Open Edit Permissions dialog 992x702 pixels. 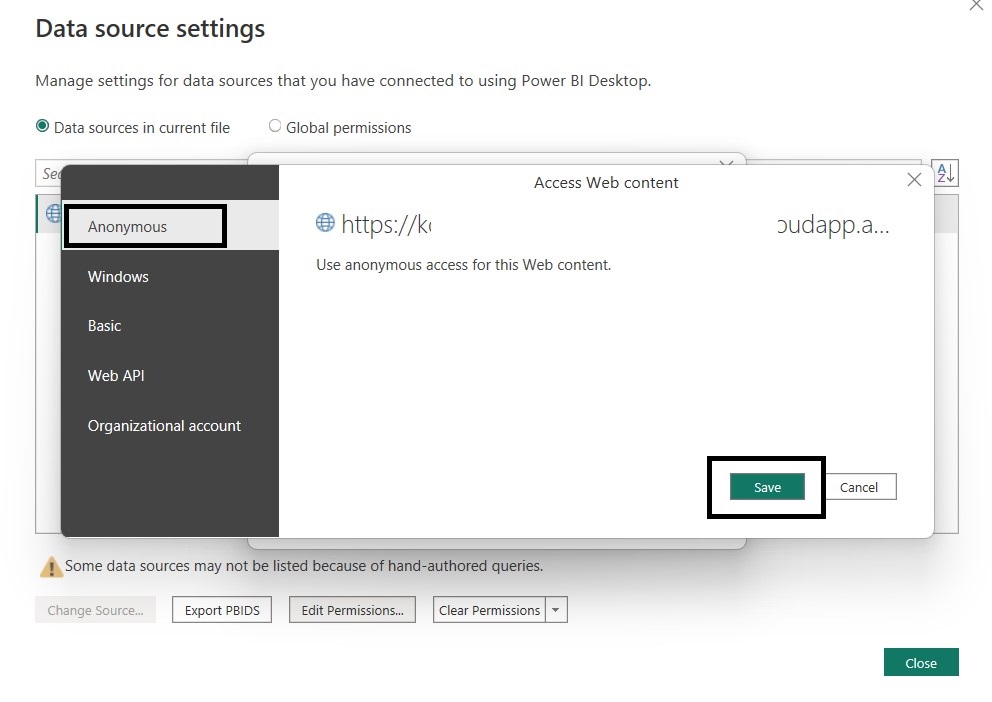tap(352, 610)
